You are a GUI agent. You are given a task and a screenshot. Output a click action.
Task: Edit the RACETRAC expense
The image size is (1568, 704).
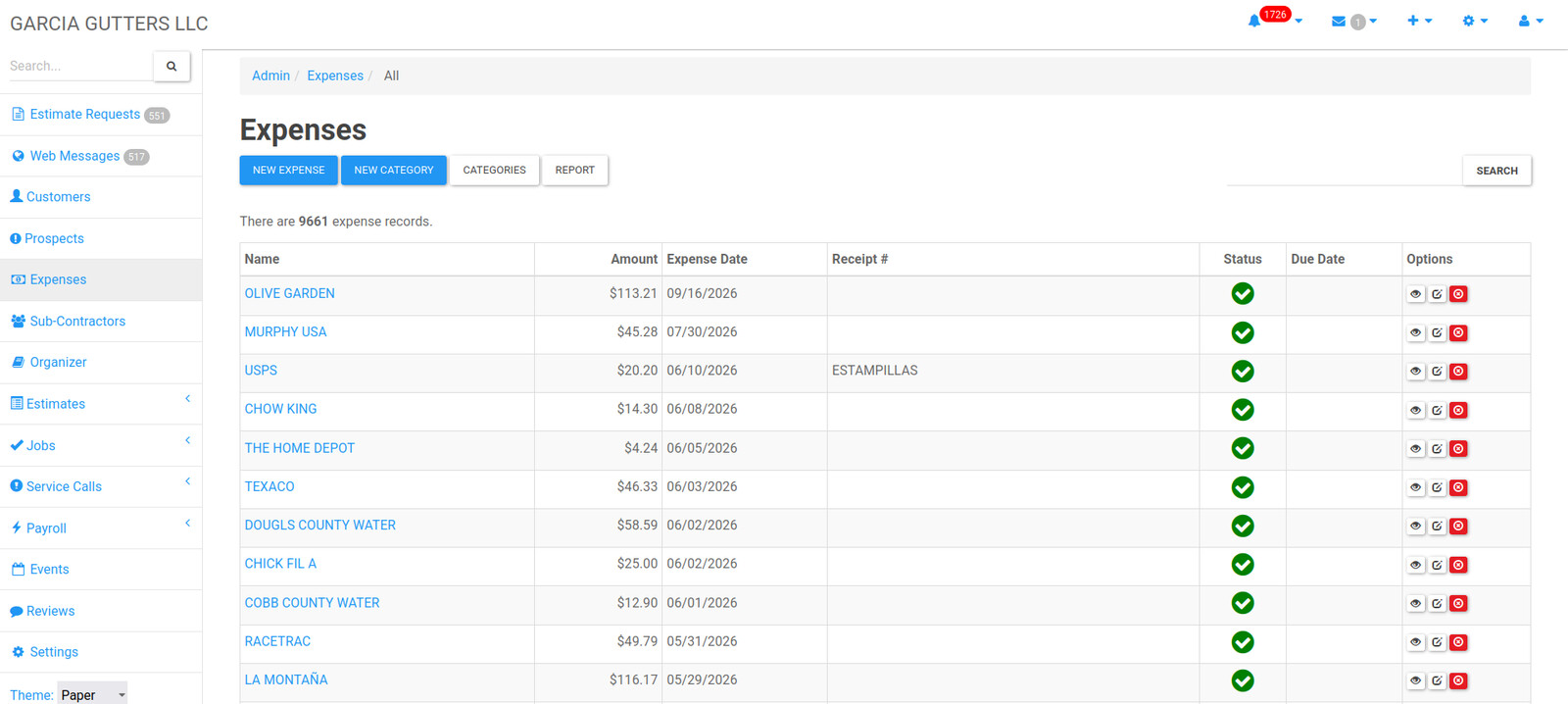tap(1437, 642)
